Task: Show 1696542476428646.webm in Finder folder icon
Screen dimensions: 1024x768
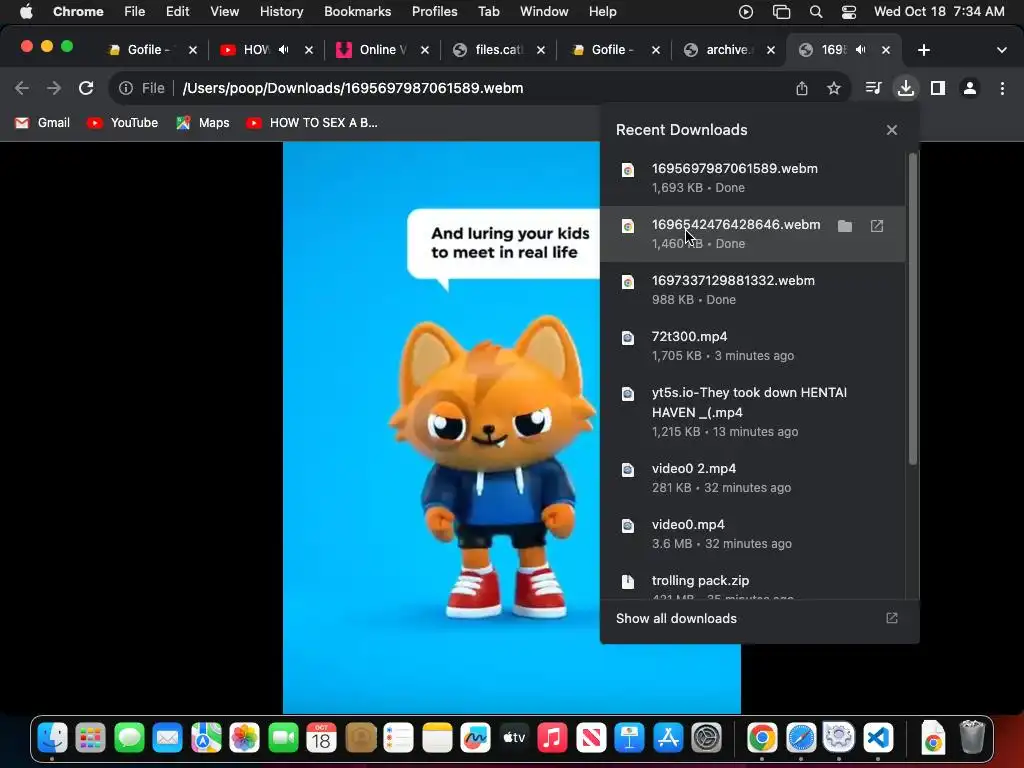Action: click(844, 226)
